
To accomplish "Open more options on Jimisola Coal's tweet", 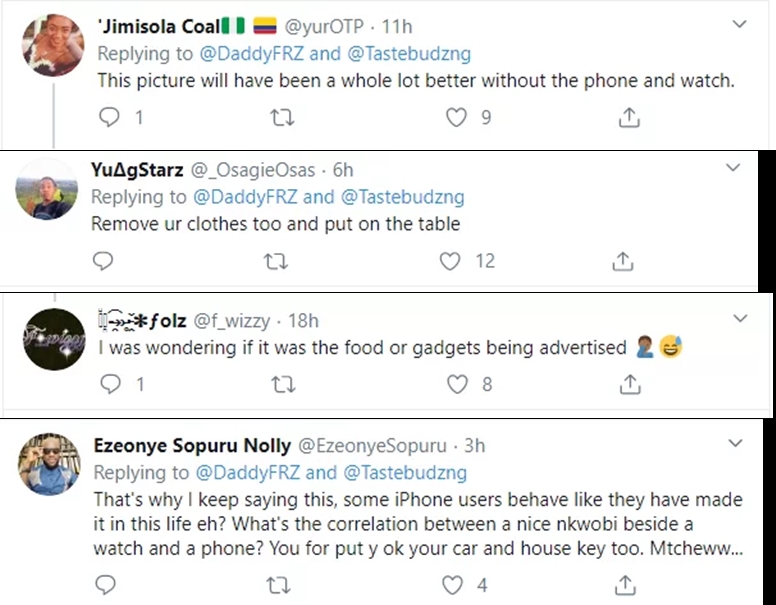I will click(x=739, y=23).
